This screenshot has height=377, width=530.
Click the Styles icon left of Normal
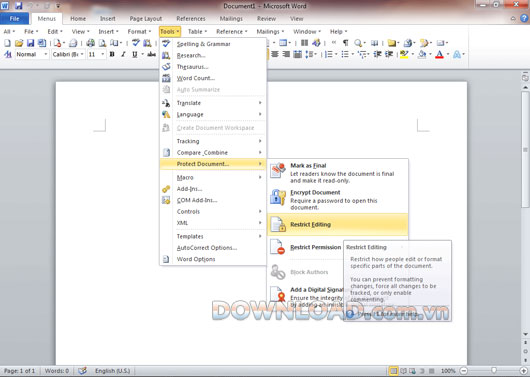tap(8, 54)
